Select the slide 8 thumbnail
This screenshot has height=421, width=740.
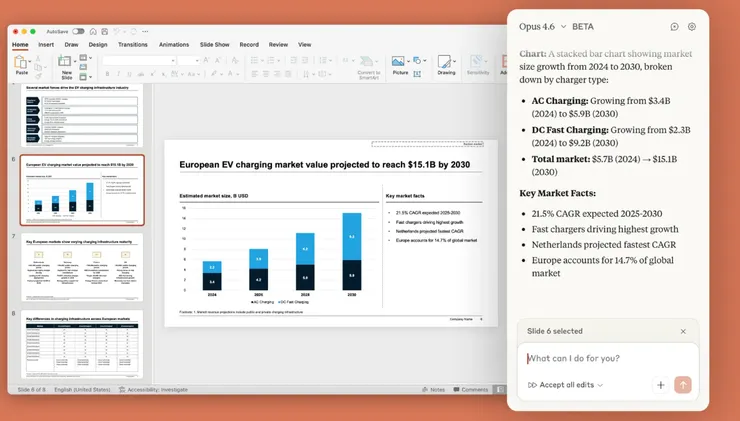(82, 344)
